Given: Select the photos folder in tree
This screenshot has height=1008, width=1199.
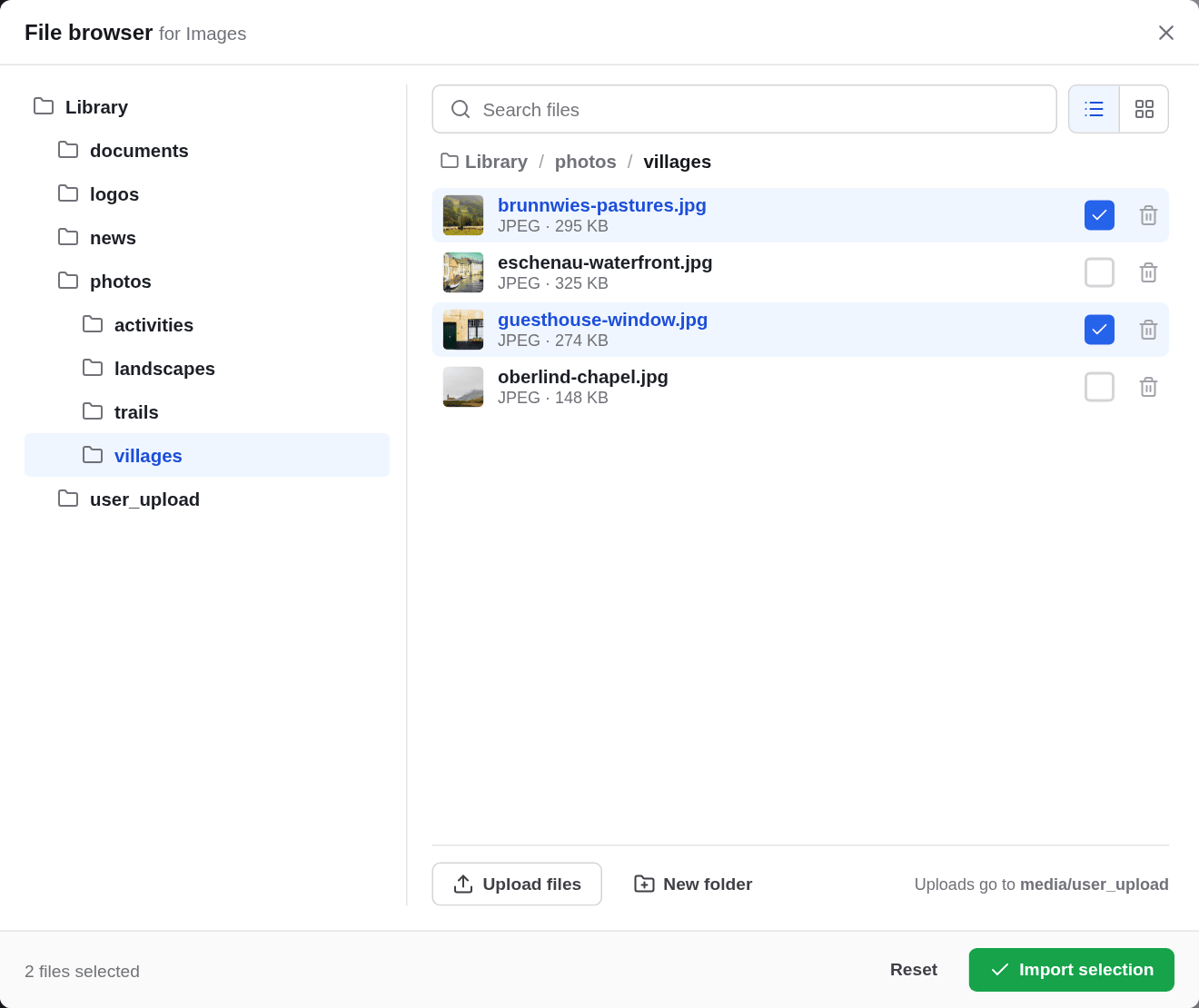Looking at the screenshot, I should 207,282.
